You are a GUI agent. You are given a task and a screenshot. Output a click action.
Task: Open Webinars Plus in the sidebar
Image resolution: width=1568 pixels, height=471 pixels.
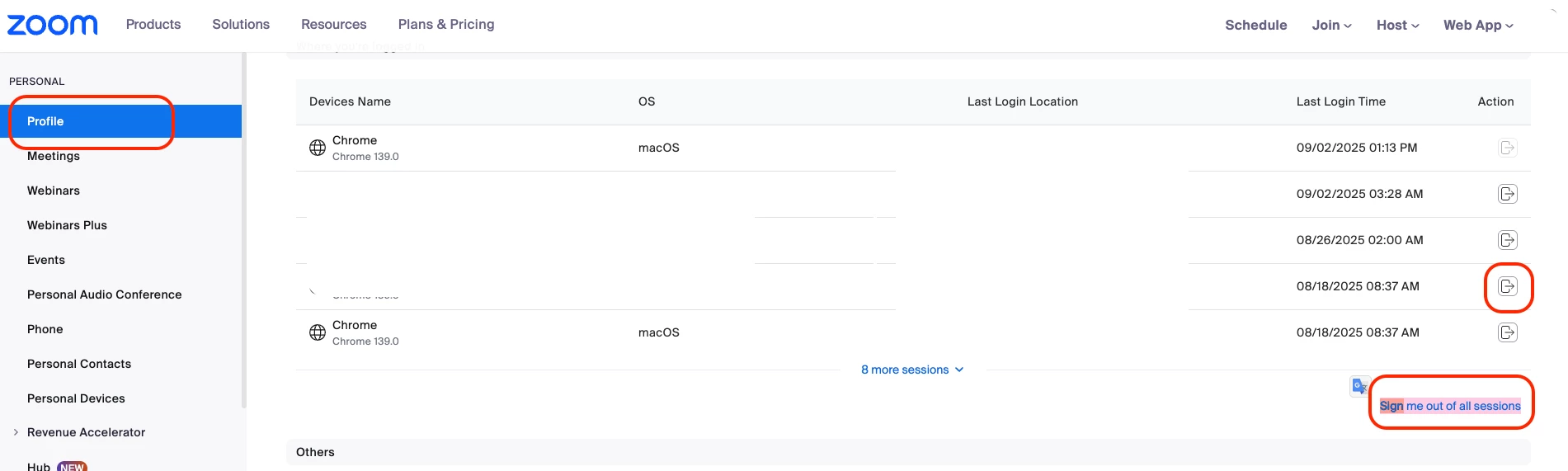click(67, 225)
